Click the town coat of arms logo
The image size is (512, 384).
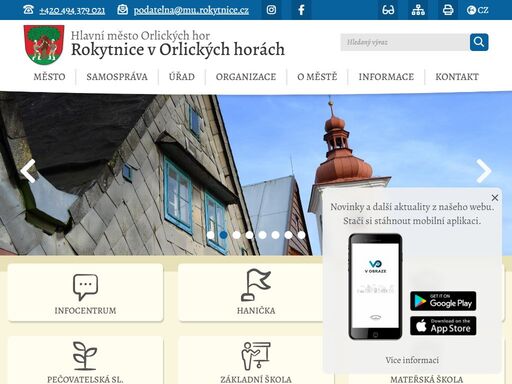pyautogui.click(x=44, y=44)
